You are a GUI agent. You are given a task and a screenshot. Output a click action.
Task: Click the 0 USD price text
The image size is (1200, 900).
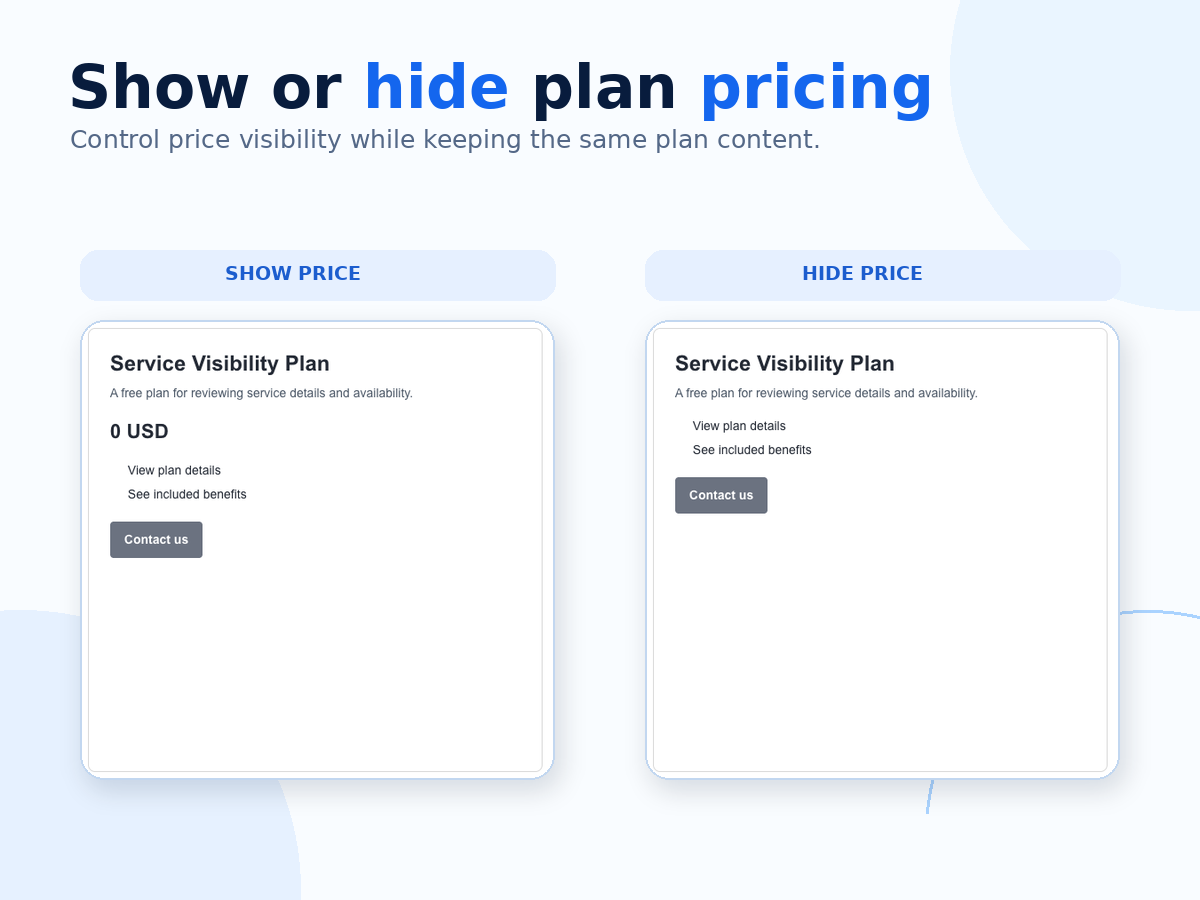[139, 432]
